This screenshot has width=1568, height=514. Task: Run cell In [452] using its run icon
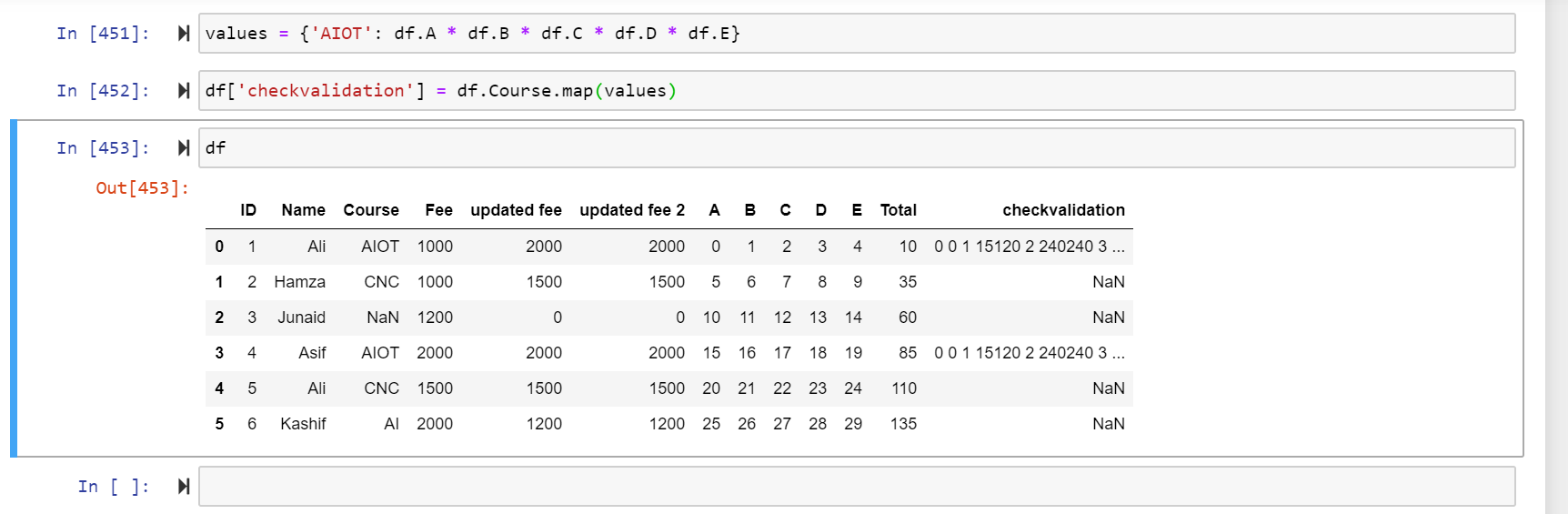click(184, 91)
